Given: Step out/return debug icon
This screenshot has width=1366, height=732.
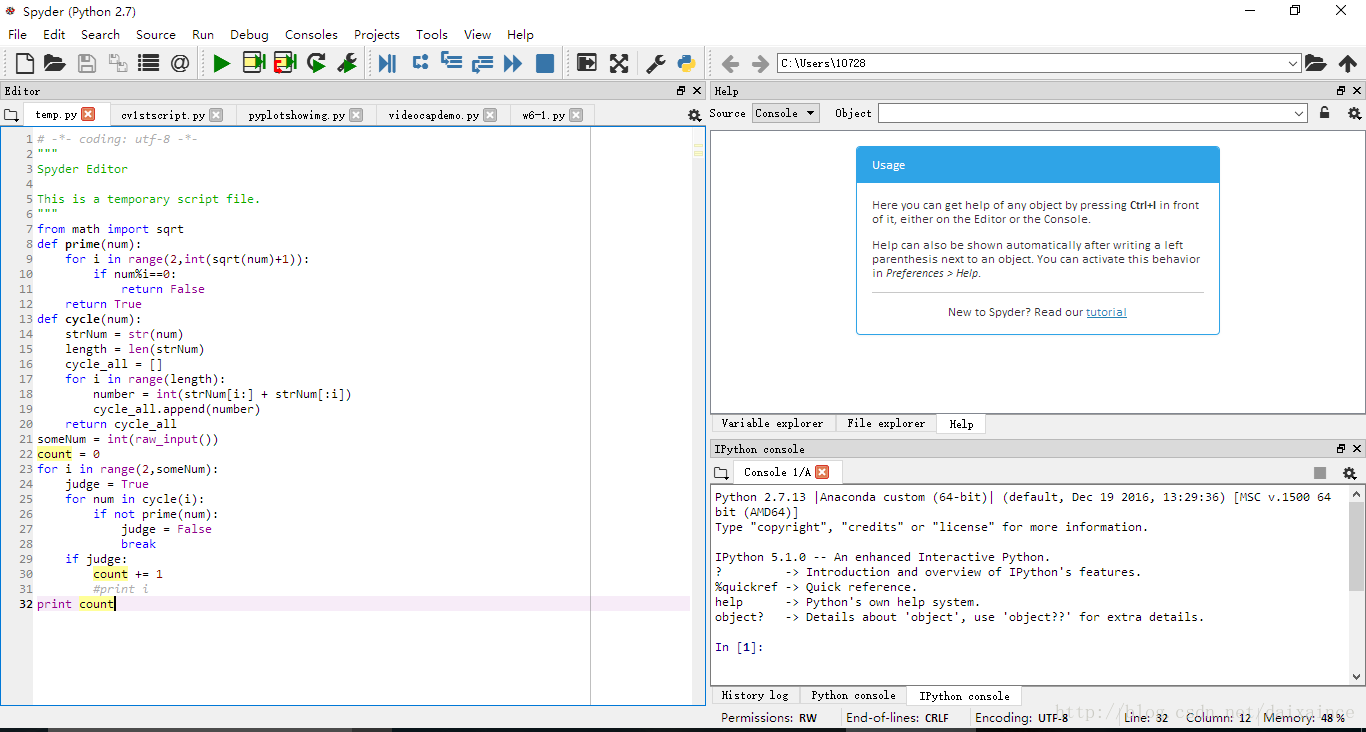Looking at the screenshot, I should click(x=482, y=63).
